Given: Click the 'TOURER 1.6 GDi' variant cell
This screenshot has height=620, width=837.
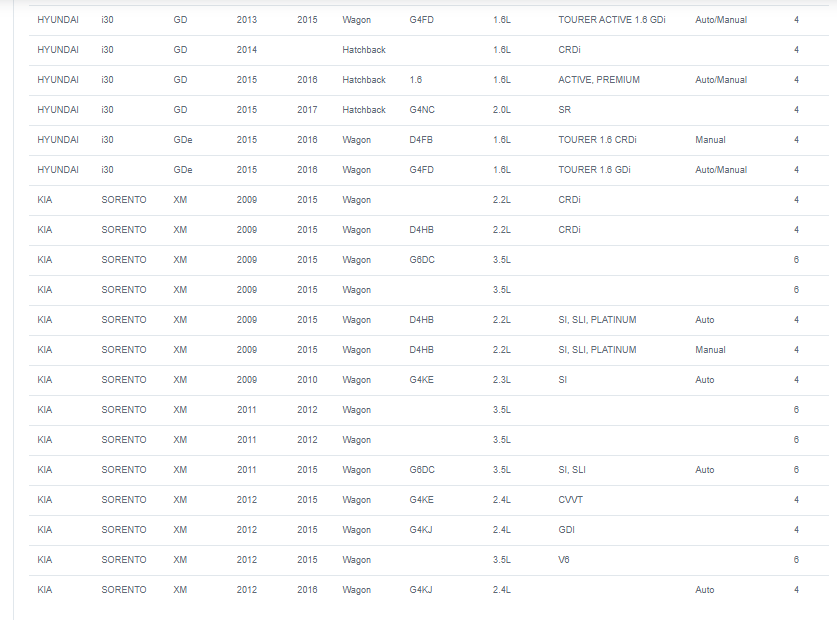Looking at the screenshot, I should coord(595,169).
